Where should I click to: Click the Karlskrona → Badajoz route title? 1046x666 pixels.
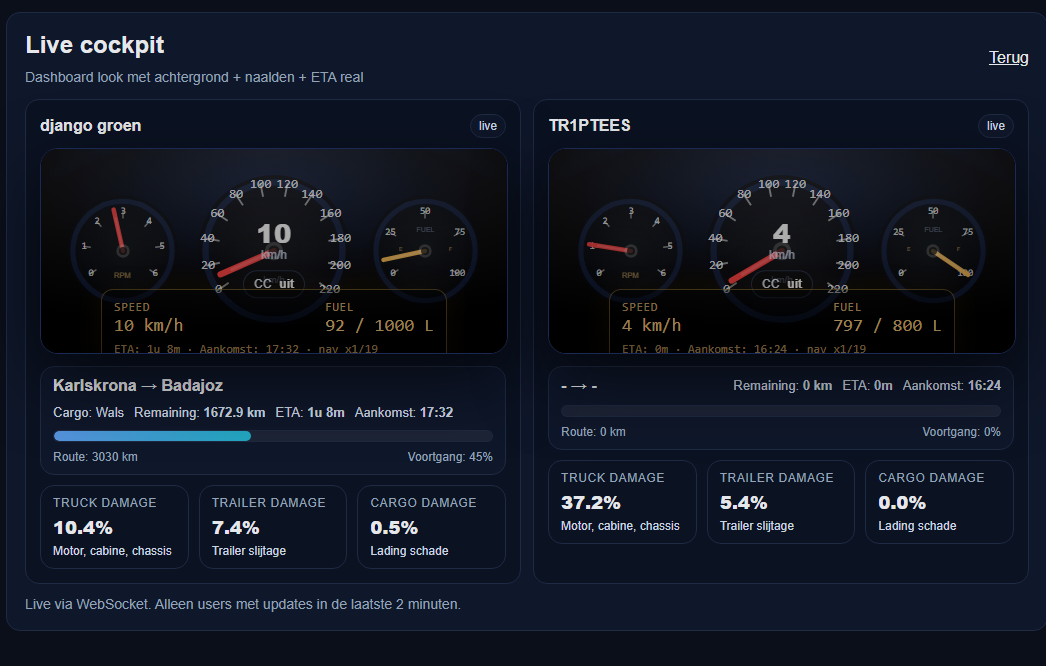pyautogui.click(x=138, y=385)
